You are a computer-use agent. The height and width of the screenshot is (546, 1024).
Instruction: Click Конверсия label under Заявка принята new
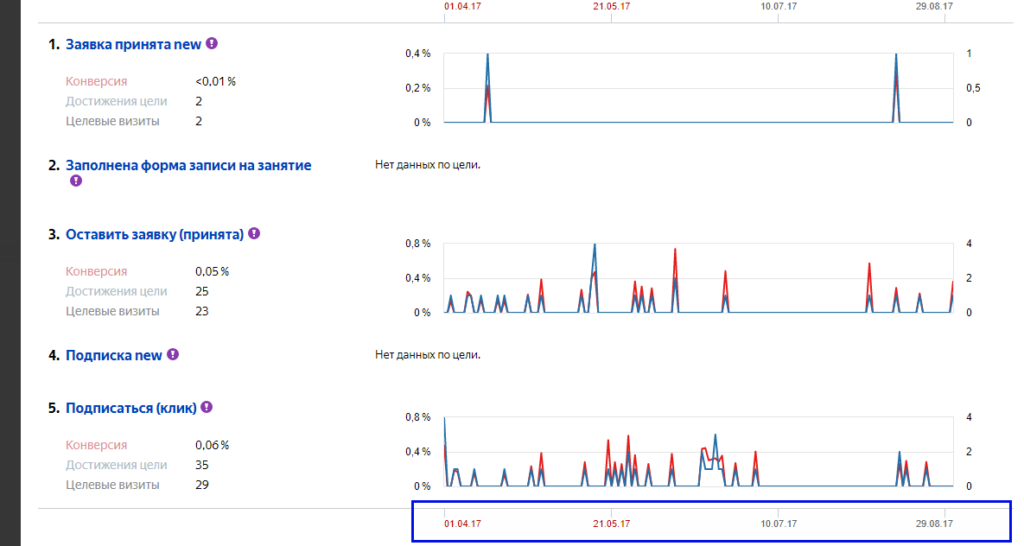[x=96, y=81]
